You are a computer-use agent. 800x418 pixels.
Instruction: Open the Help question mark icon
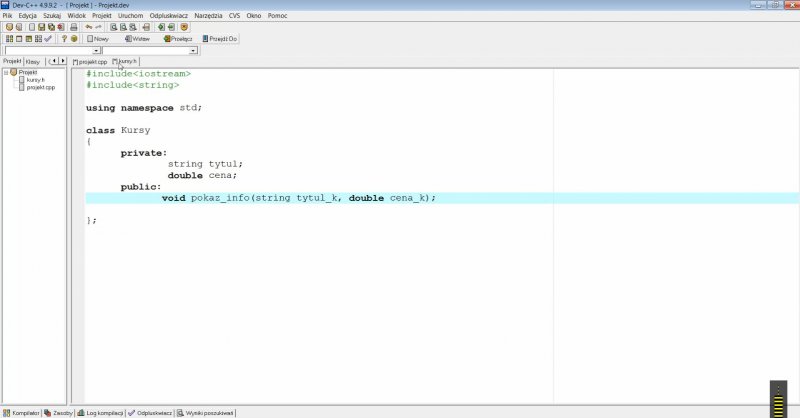point(64,39)
